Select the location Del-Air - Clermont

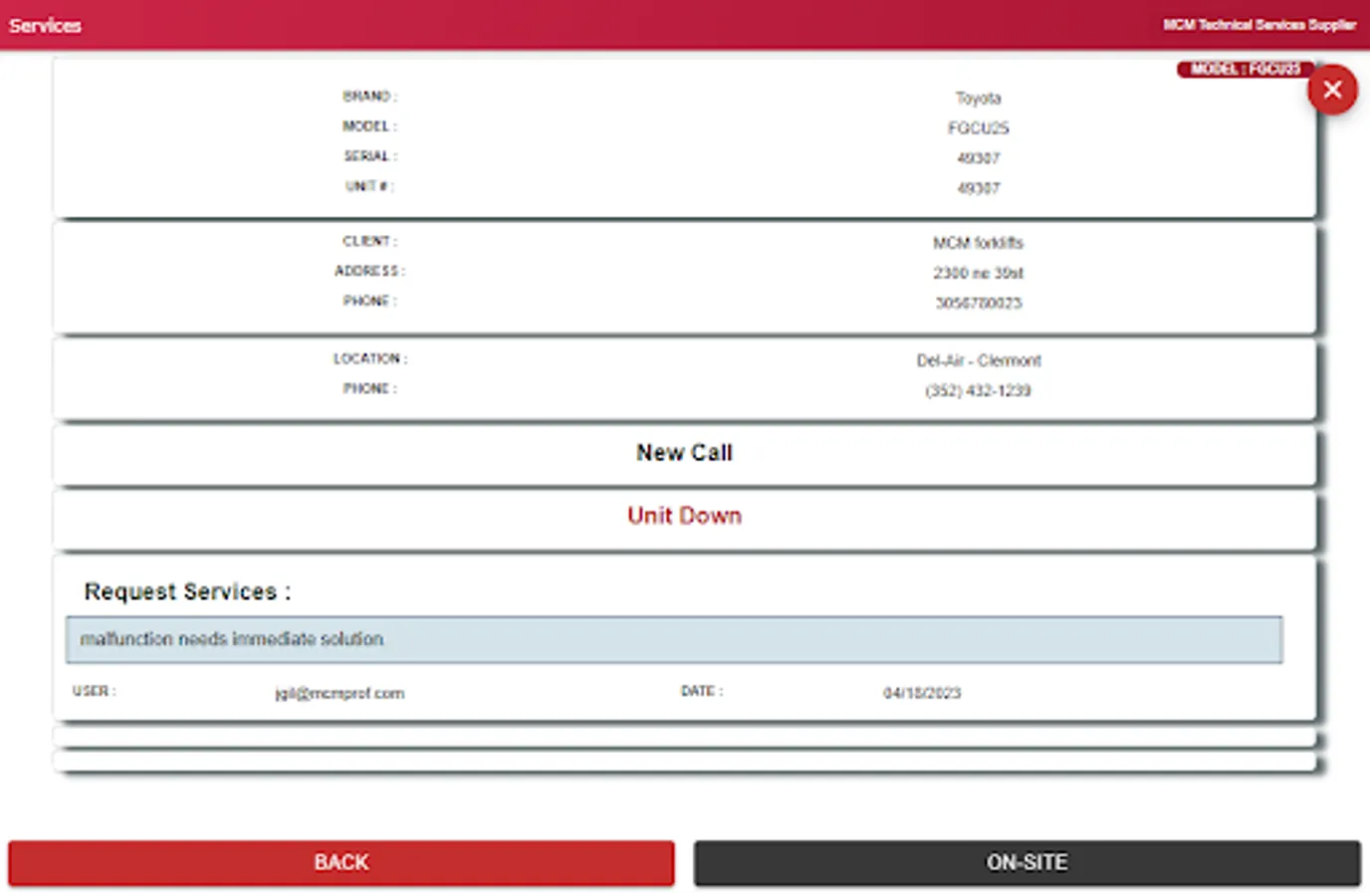click(x=978, y=360)
